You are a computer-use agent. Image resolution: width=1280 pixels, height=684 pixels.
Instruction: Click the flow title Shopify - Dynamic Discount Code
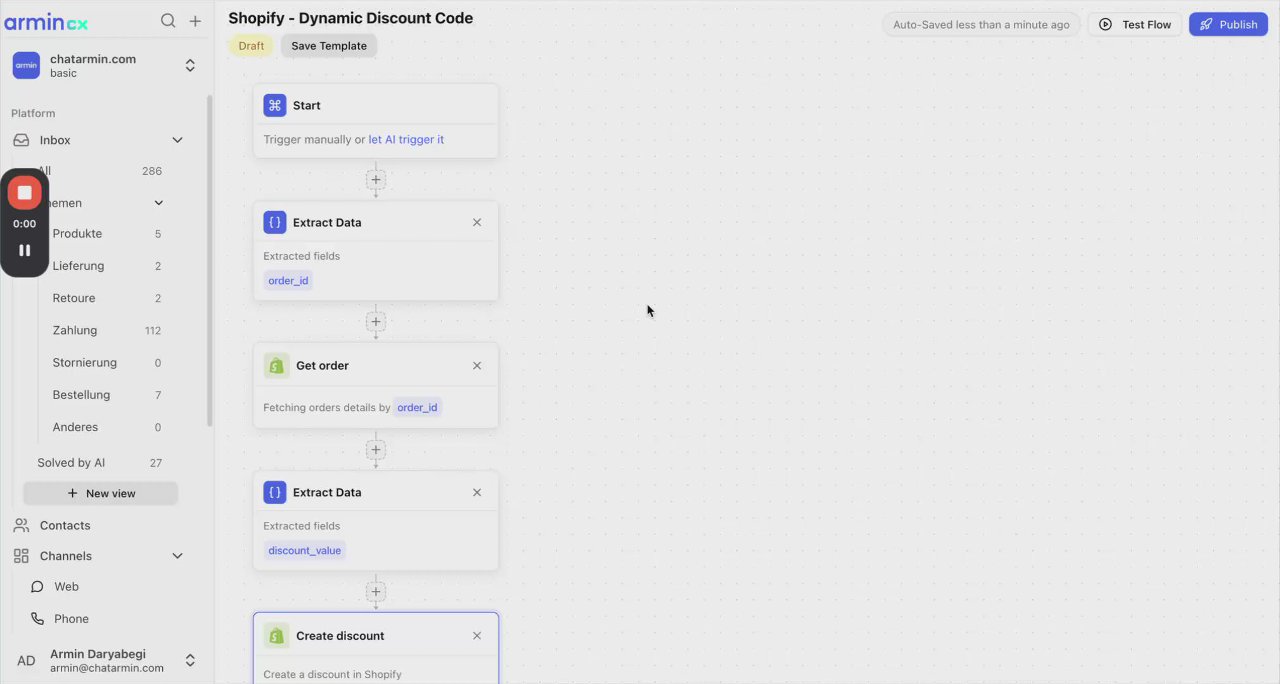pyautogui.click(x=351, y=18)
